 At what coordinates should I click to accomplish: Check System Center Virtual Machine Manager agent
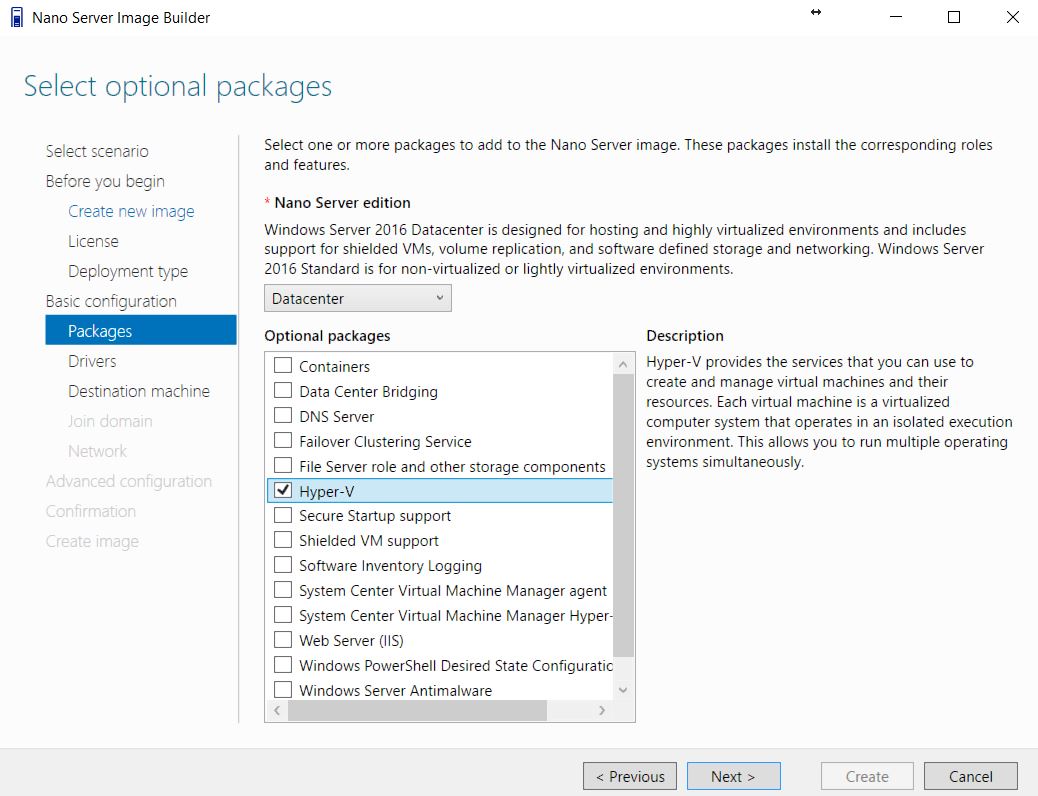(283, 589)
